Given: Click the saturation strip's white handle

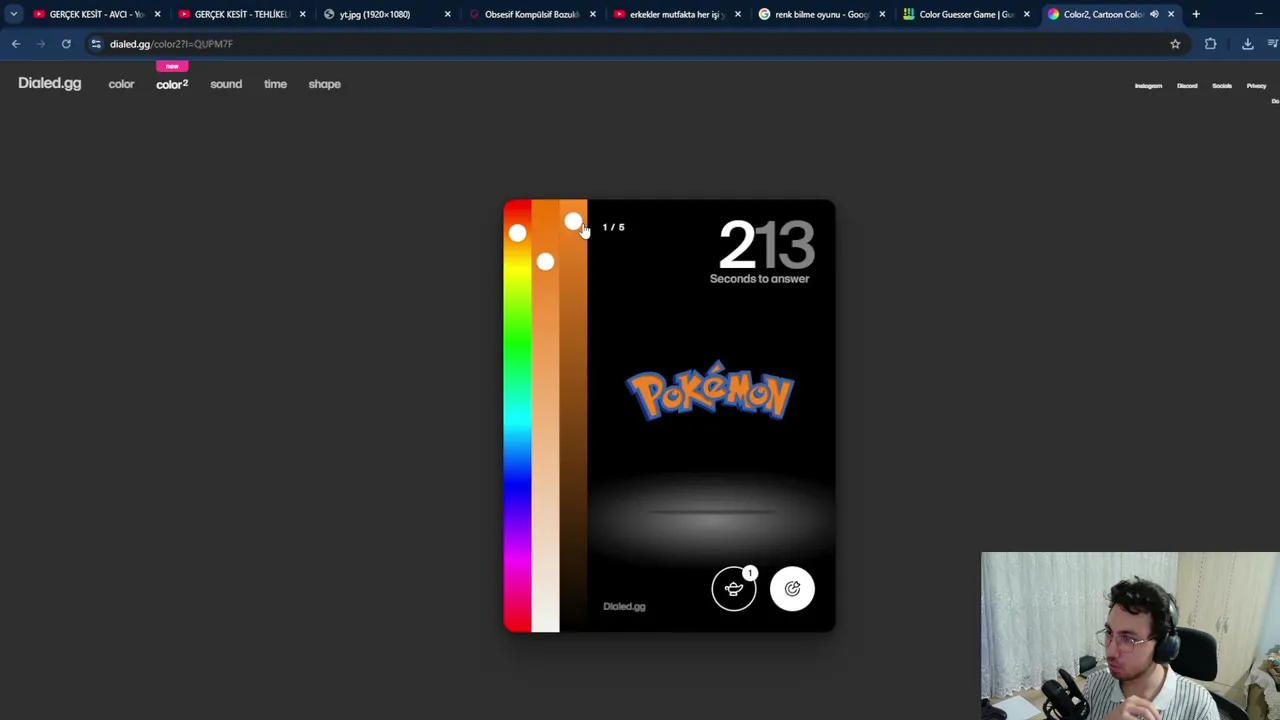Looking at the screenshot, I should [545, 262].
